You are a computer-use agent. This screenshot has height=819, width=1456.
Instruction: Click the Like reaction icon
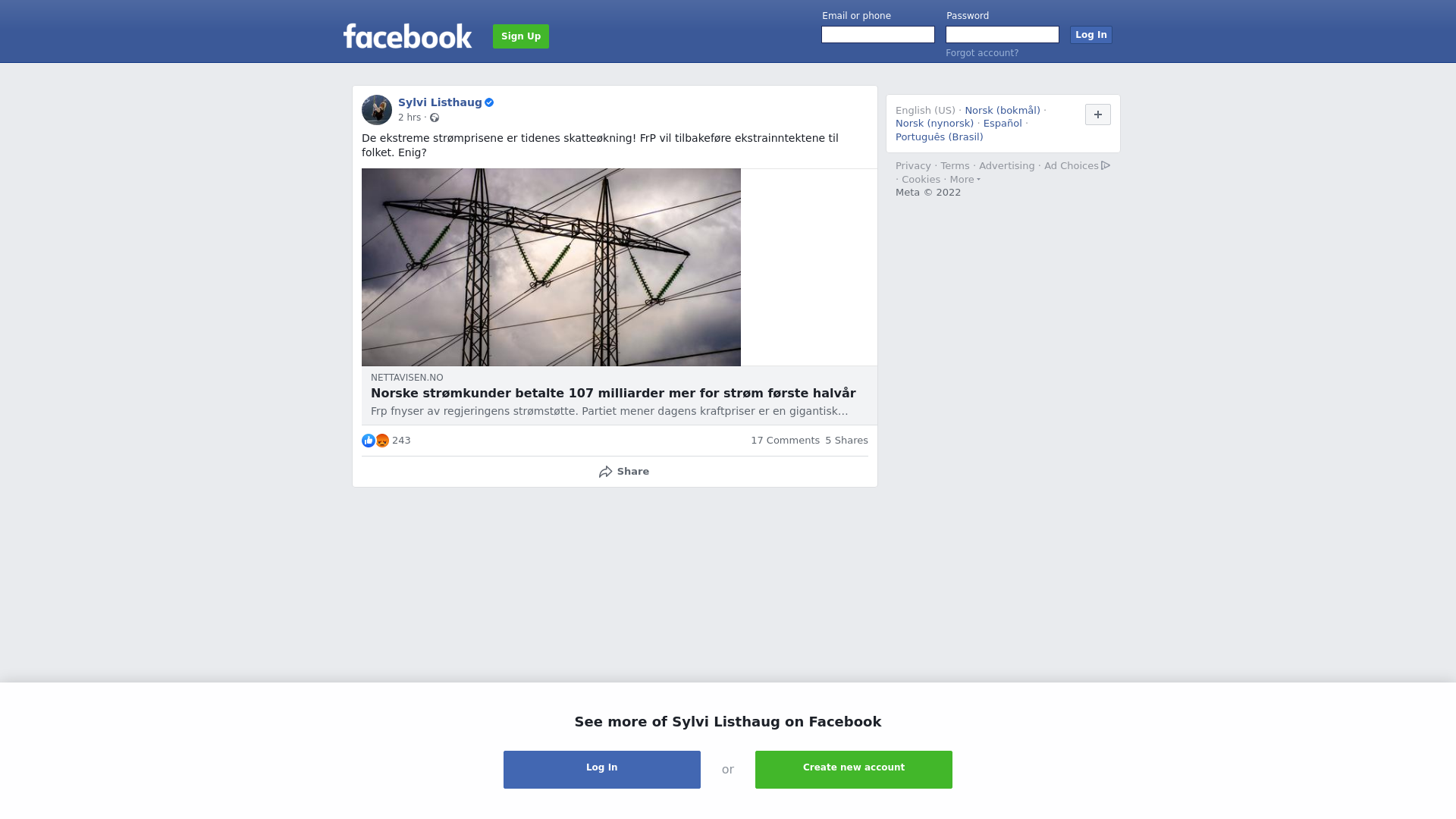(369, 441)
